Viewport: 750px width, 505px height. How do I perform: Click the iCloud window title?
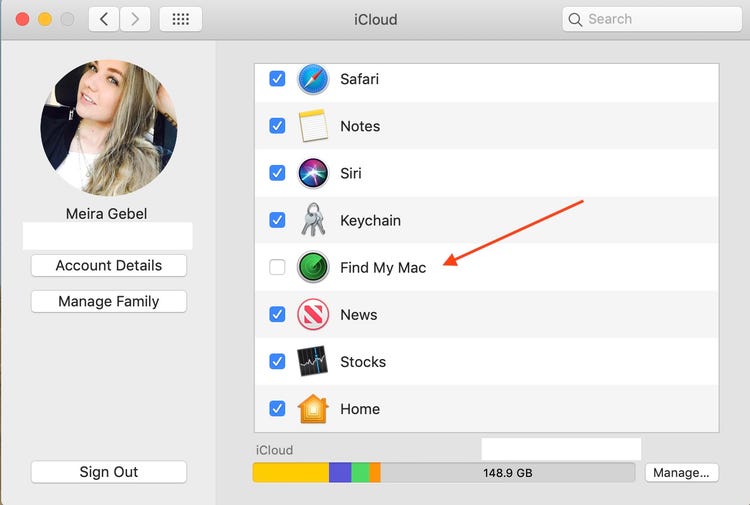click(375, 20)
